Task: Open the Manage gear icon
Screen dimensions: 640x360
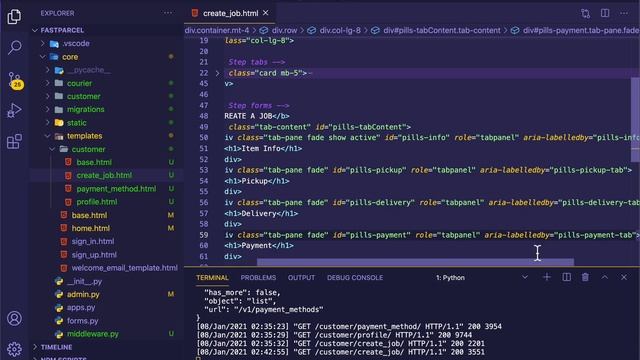Action: coord(14,349)
